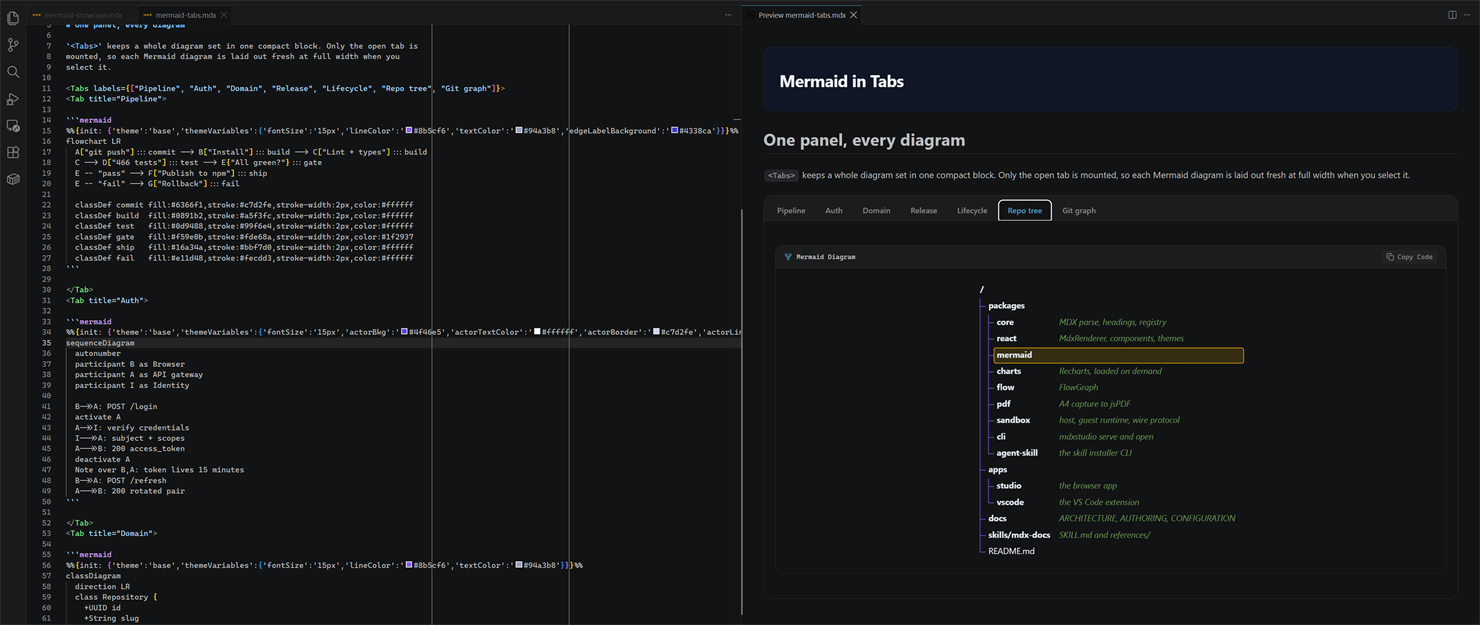Close the Preview mermaid-tabs.mdx tab
This screenshot has width=1480, height=625.
[x=853, y=15]
